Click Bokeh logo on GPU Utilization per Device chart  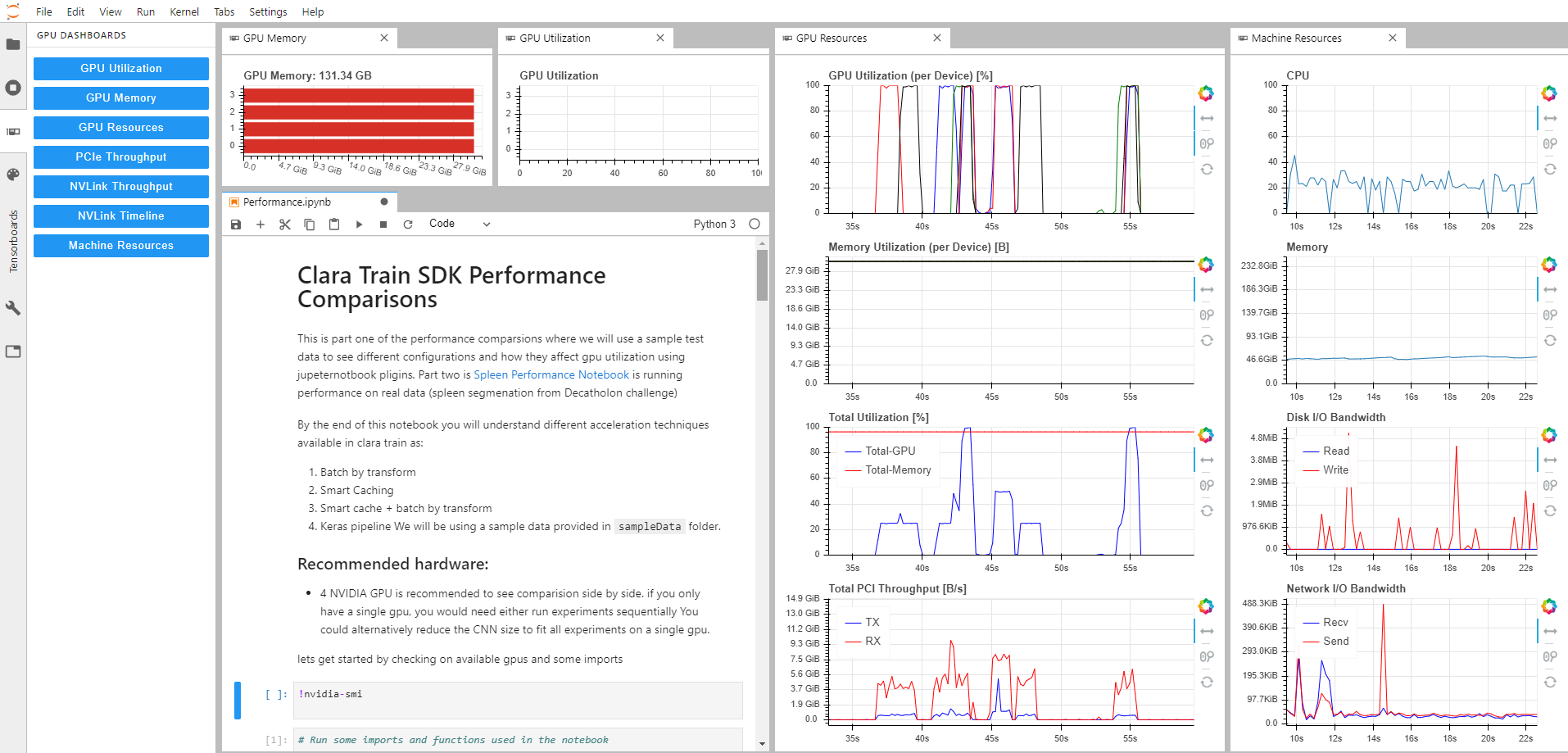click(1206, 93)
